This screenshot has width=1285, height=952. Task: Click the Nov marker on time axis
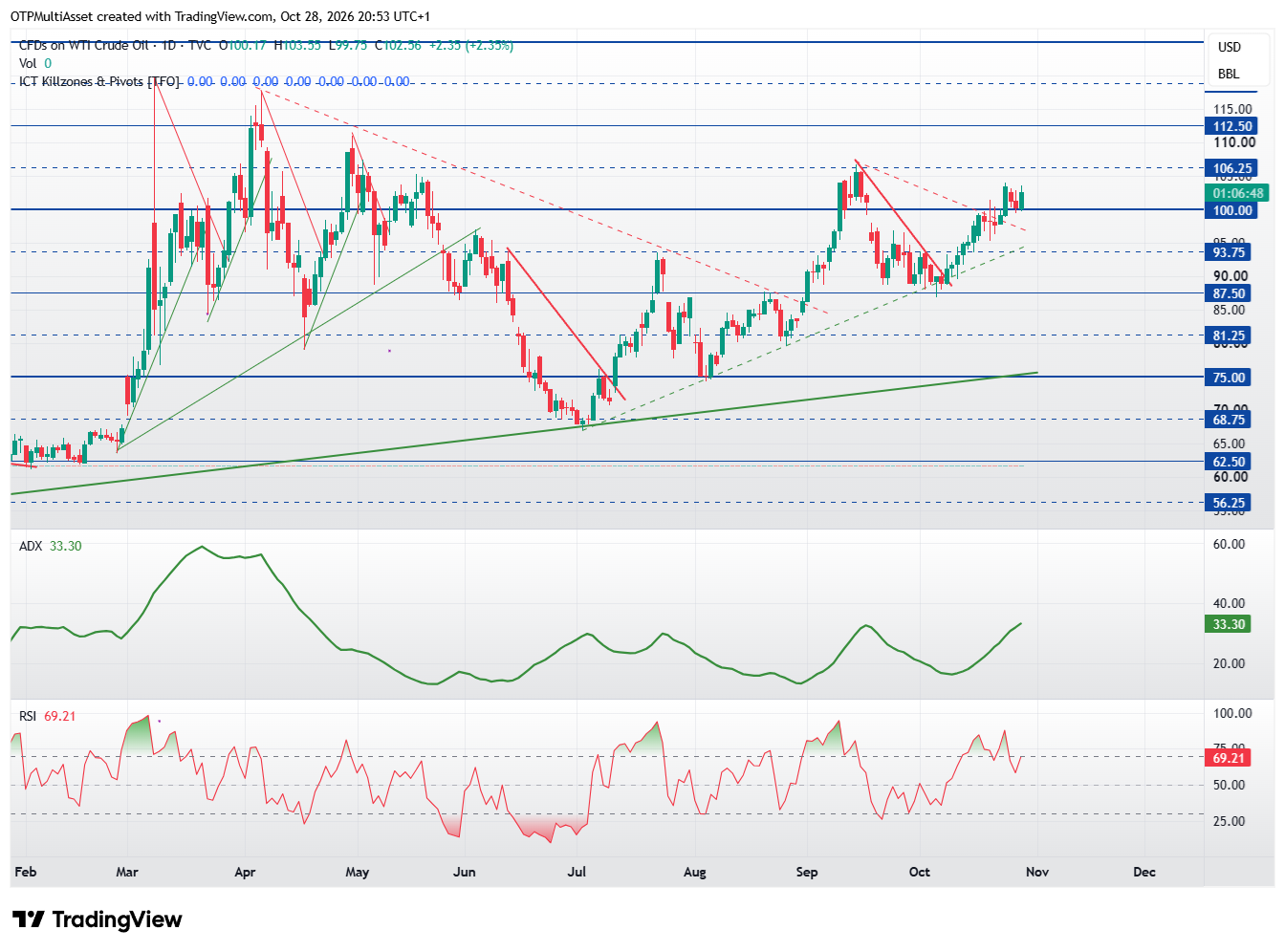pyautogui.click(x=1037, y=872)
